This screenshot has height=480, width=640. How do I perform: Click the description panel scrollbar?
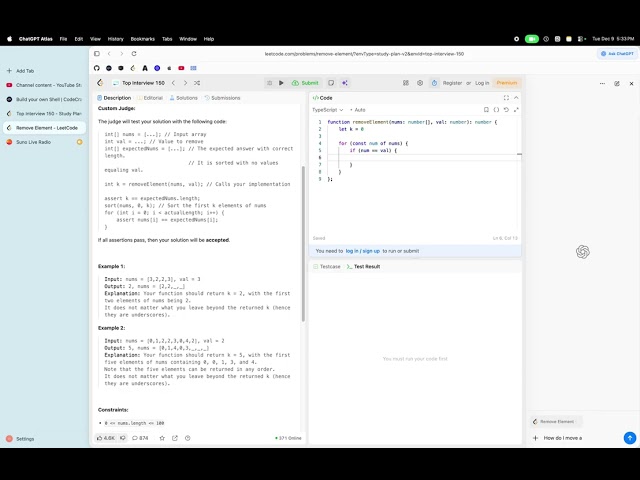[303, 244]
